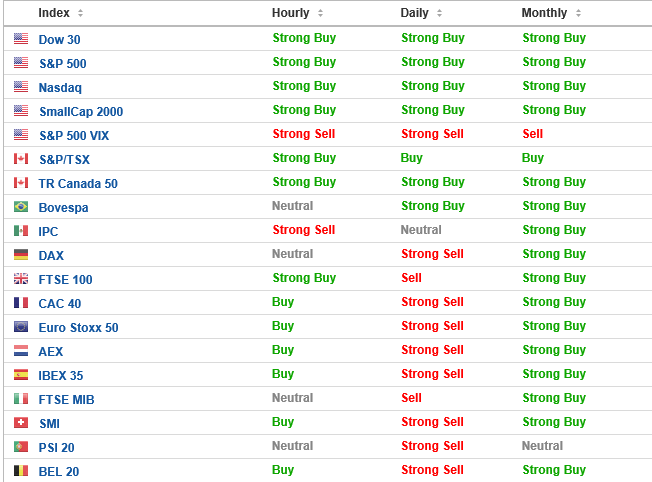Sort table by the Index column arrows
This screenshot has width=652, height=482.
80,13
